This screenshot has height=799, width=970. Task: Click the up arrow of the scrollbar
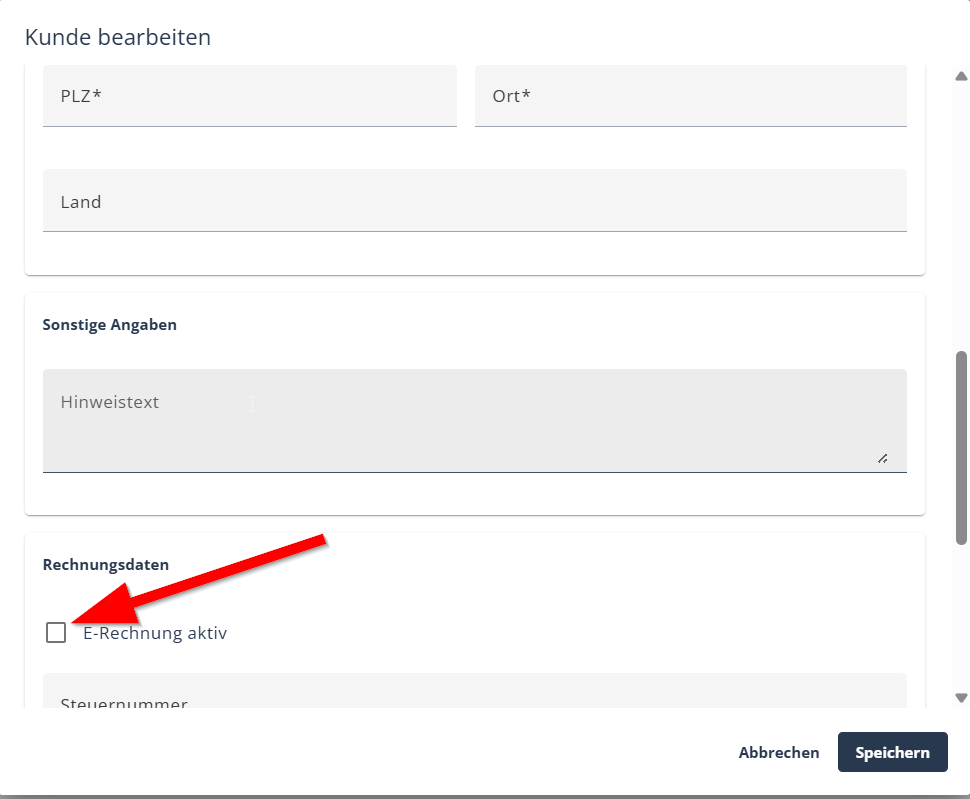tap(961, 76)
